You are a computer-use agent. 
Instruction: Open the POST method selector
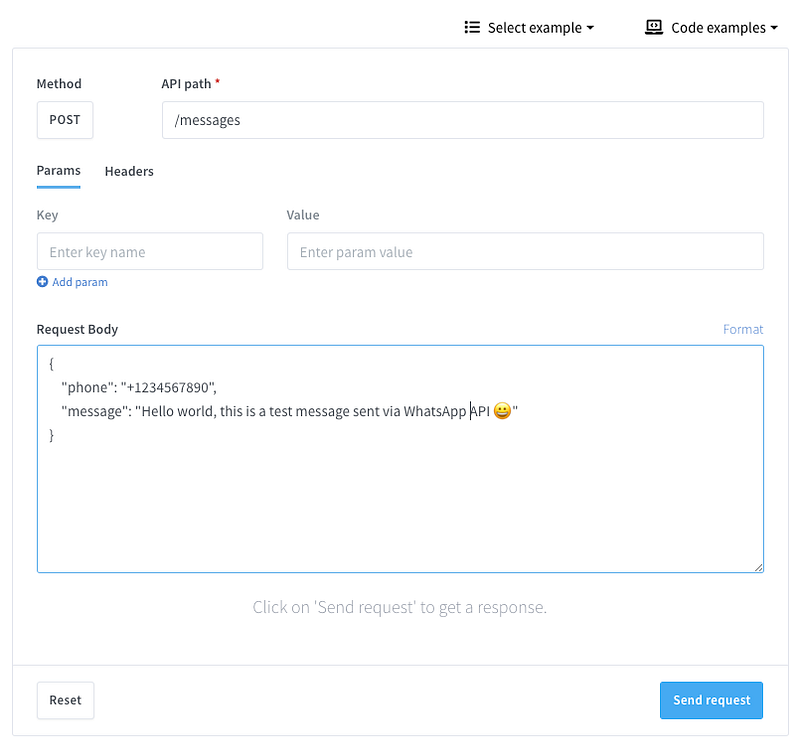(x=65, y=120)
